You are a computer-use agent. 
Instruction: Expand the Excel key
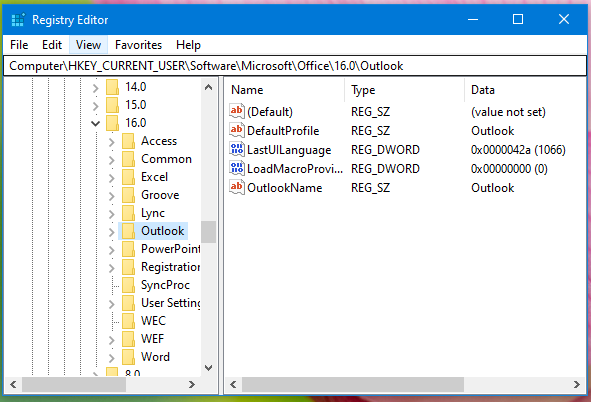(112, 178)
